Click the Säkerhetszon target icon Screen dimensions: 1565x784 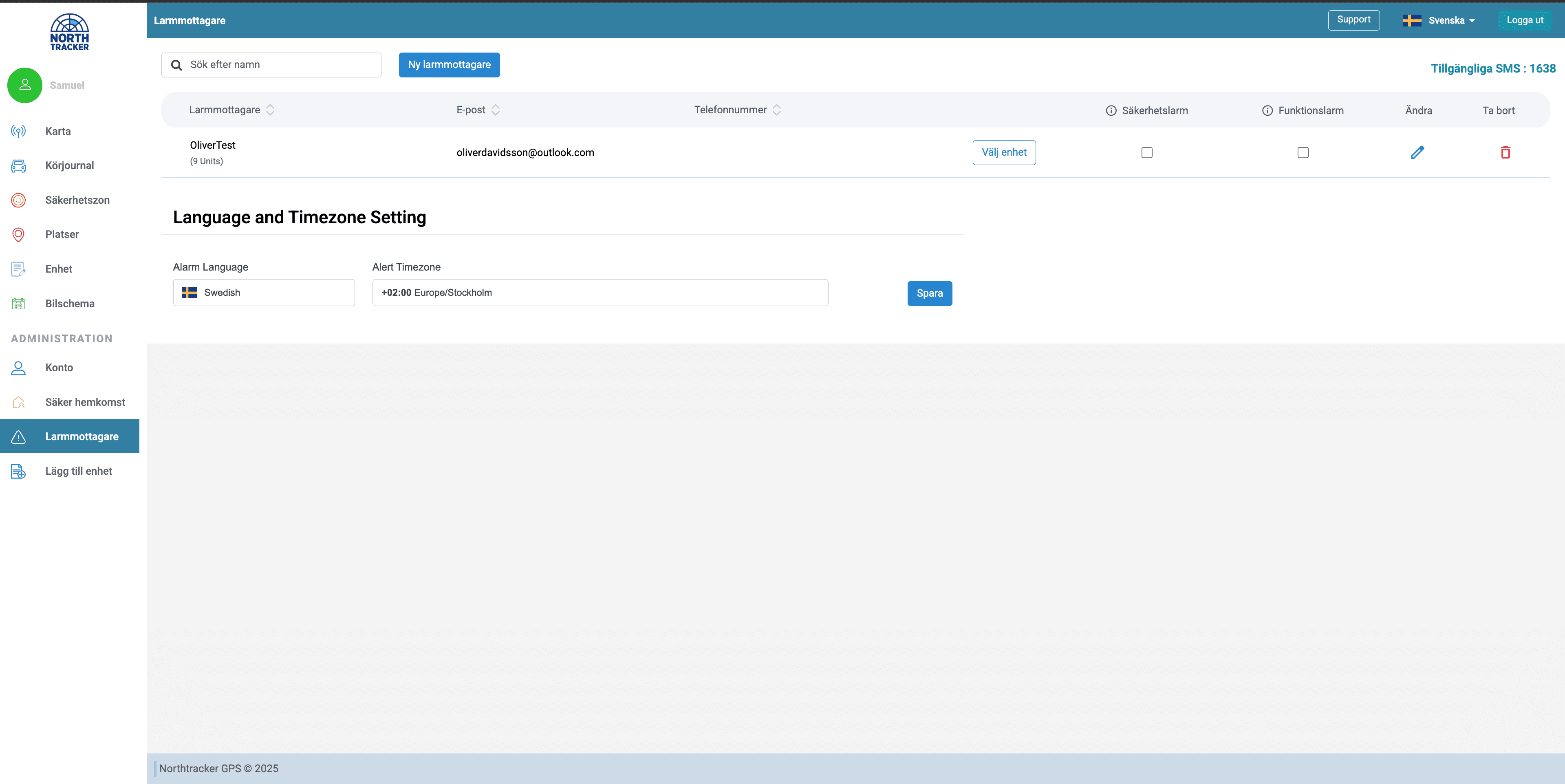coord(18,200)
